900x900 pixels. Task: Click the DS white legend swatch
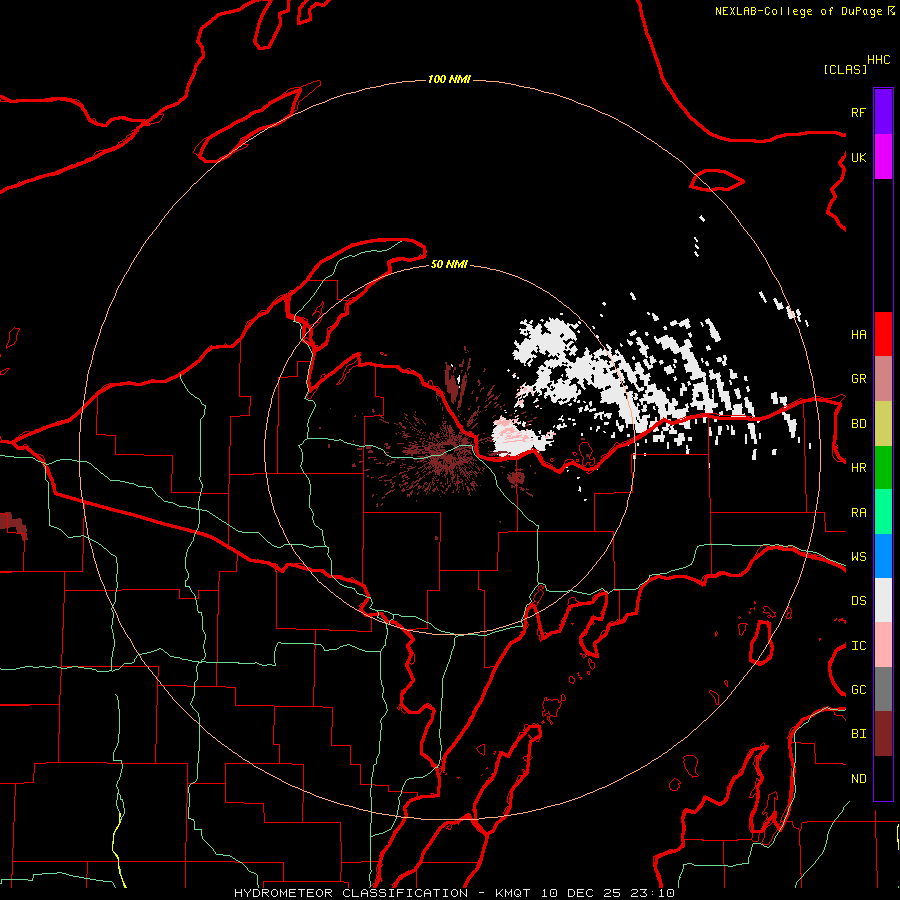[x=883, y=600]
